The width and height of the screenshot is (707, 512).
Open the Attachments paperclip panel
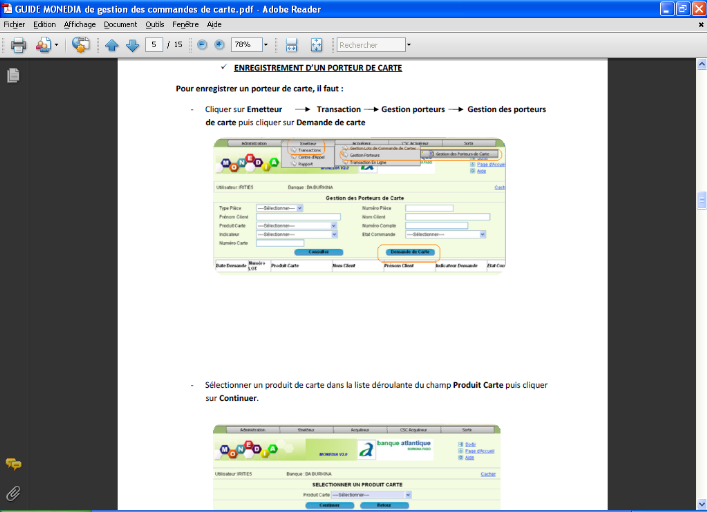tap(13, 494)
